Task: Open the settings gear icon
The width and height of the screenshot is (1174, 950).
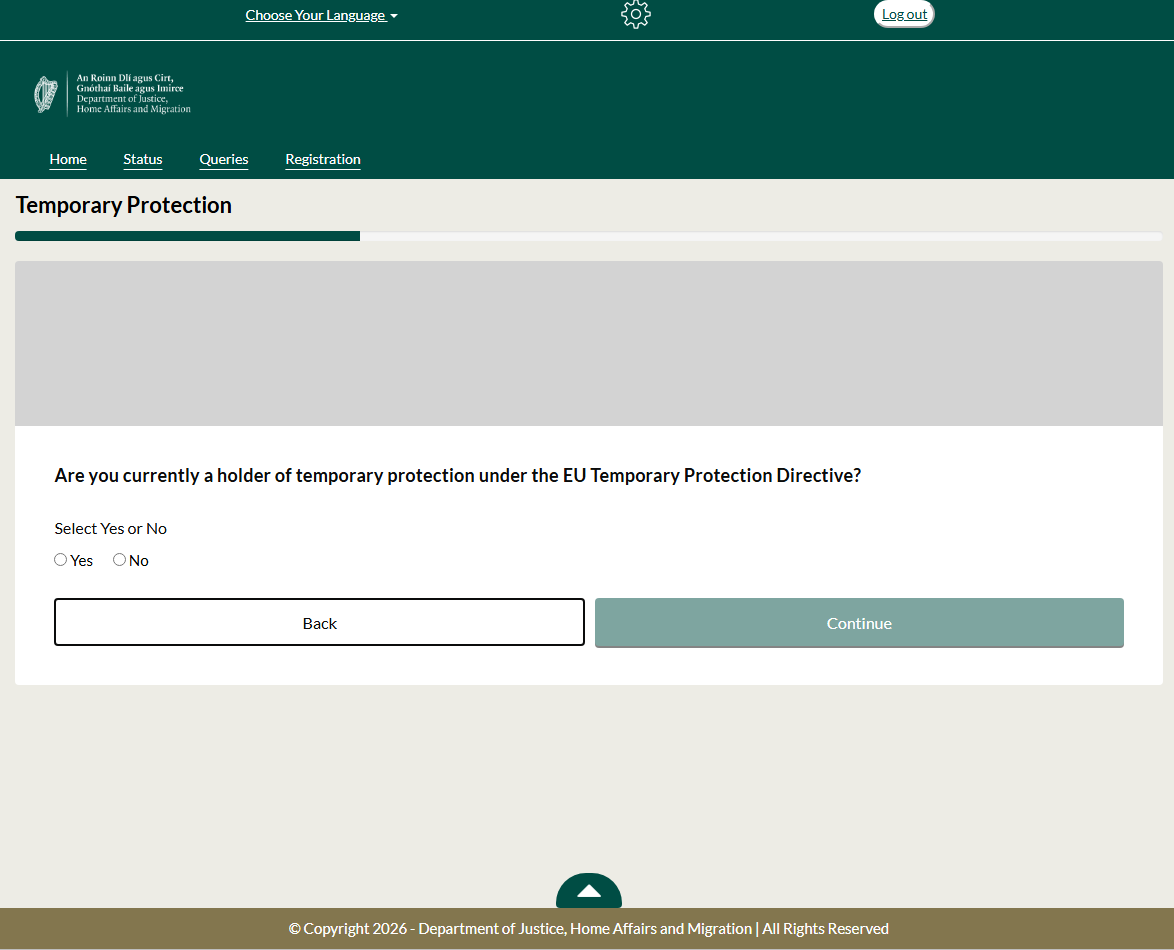Action: [x=636, y=14]
